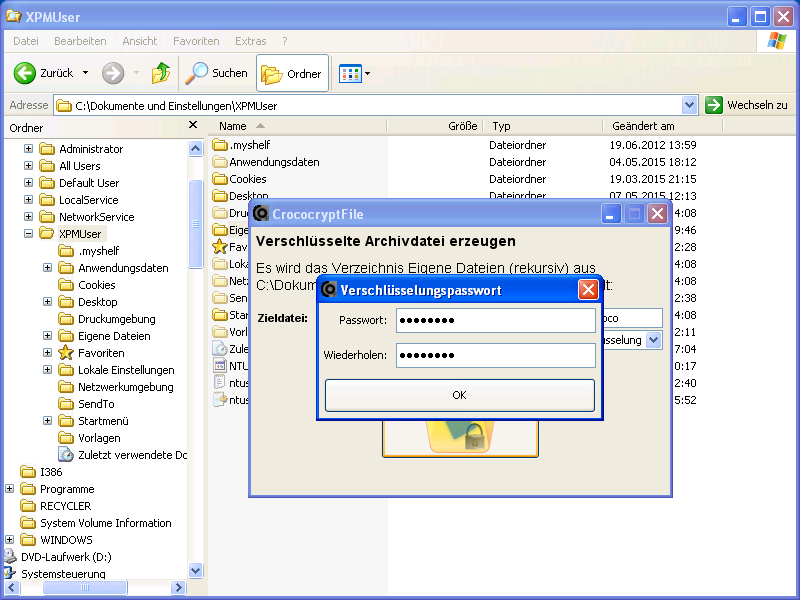Click the green Wechseln zu arrow
Image resolution: width=800 pixels, height=600 pixels.
714,105
